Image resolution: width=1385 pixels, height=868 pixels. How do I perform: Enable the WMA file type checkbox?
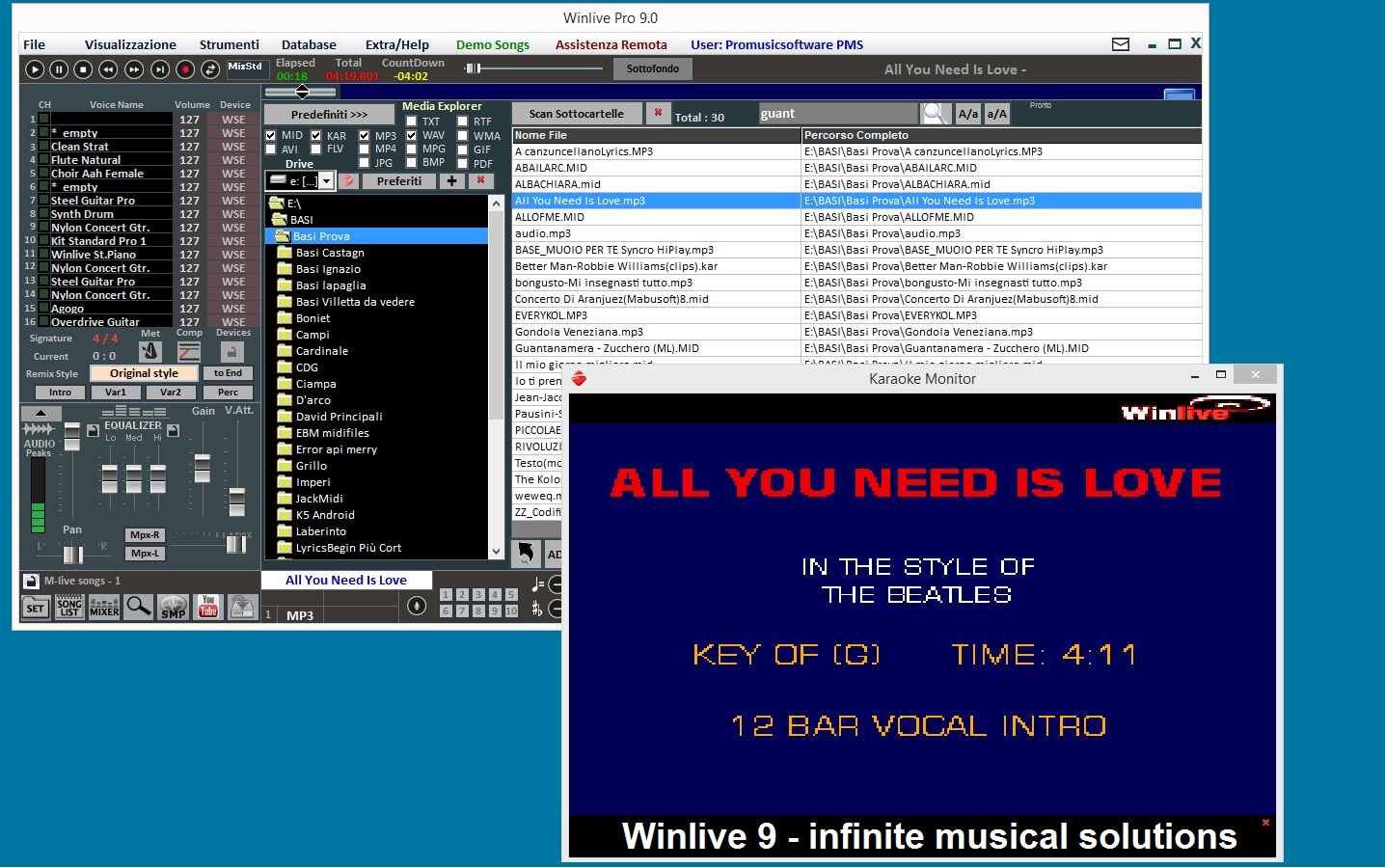(x=463, y=135)
